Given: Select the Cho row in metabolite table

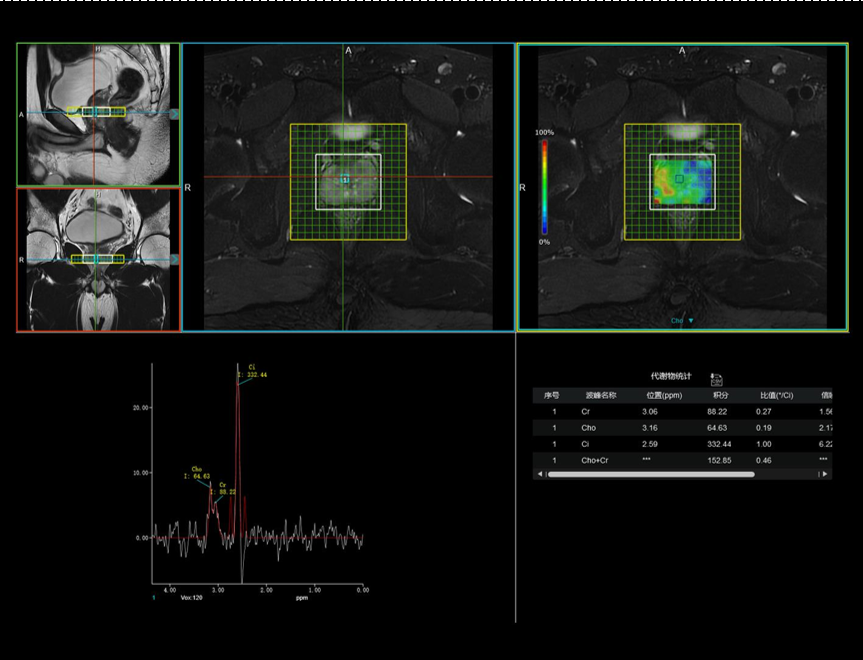Looking at the screenshot, I should tap(680, 427).
